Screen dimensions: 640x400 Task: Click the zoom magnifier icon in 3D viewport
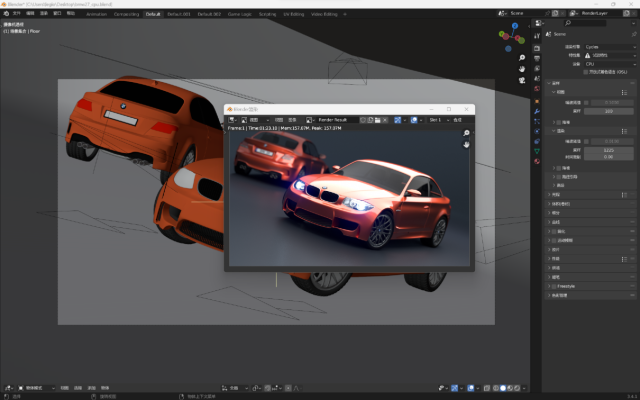pos(522,58)
